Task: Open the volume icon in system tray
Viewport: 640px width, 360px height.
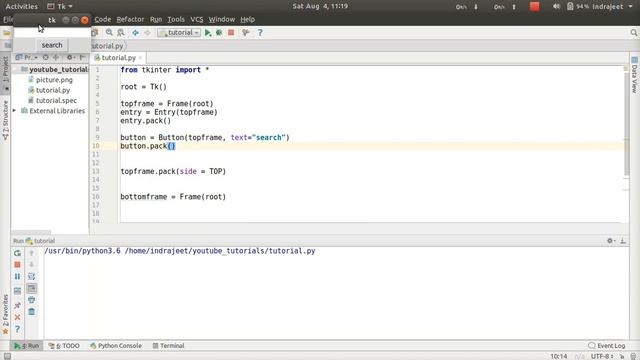Action: (556, 7)
